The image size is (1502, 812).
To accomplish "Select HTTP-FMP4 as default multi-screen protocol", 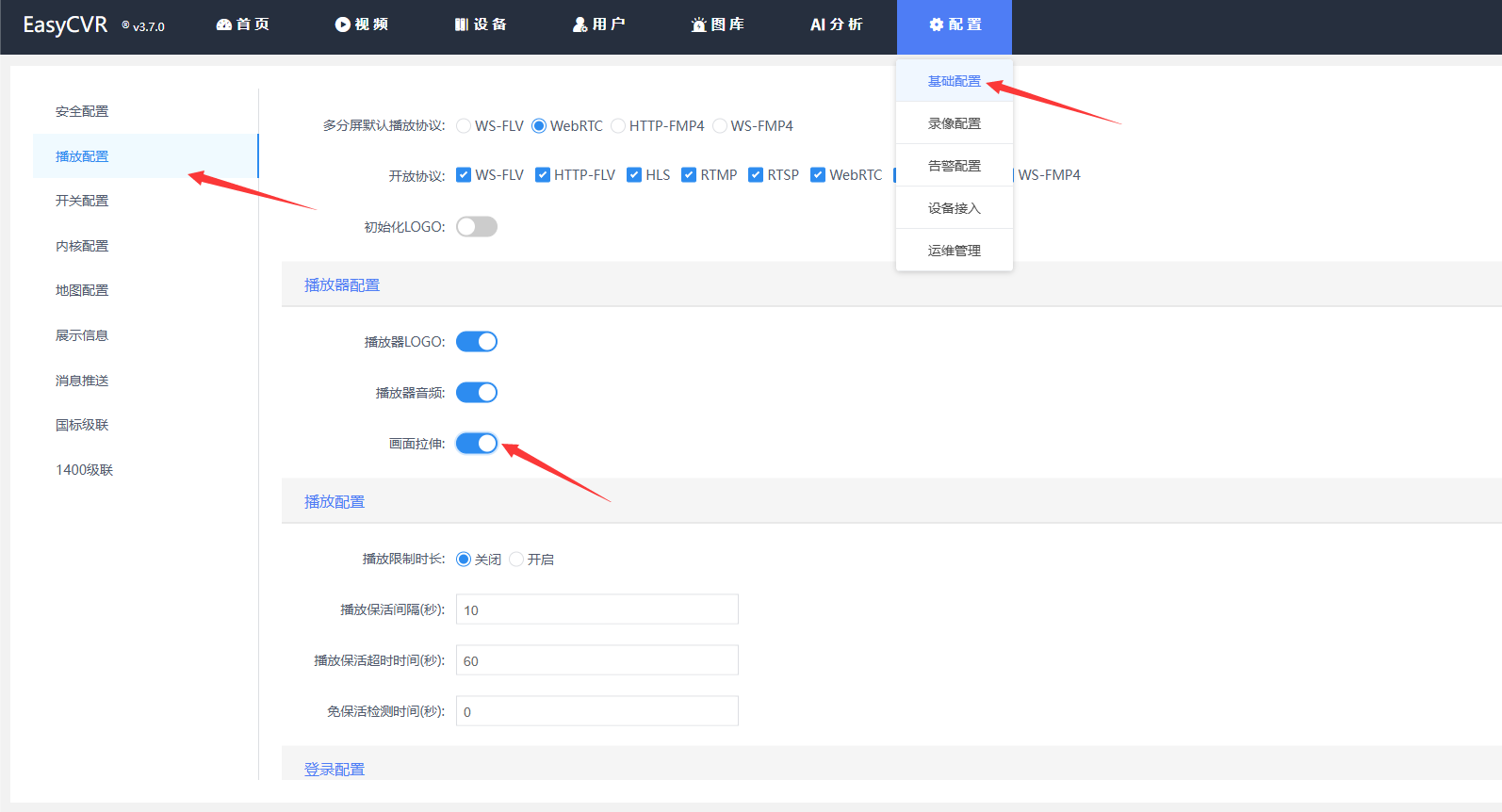I will [618, 125].
